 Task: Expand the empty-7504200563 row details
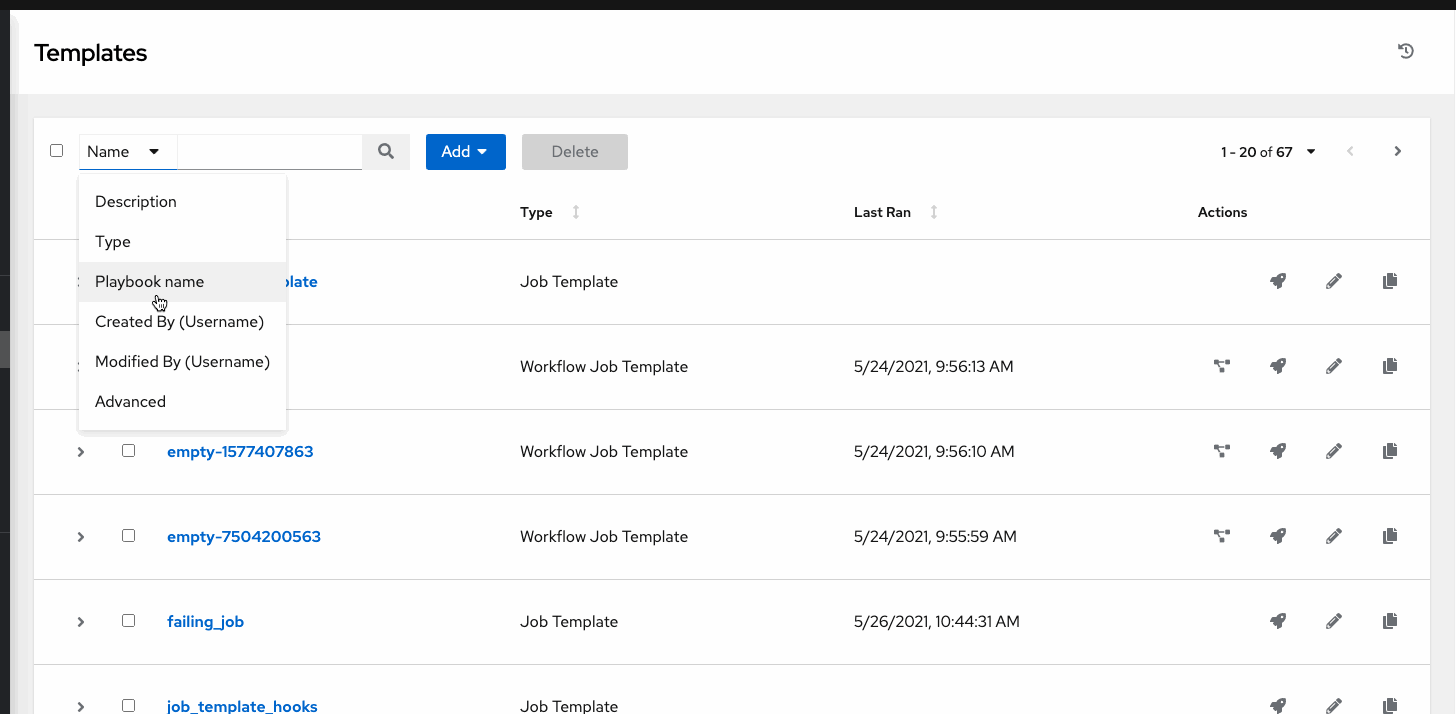point(81,537)
